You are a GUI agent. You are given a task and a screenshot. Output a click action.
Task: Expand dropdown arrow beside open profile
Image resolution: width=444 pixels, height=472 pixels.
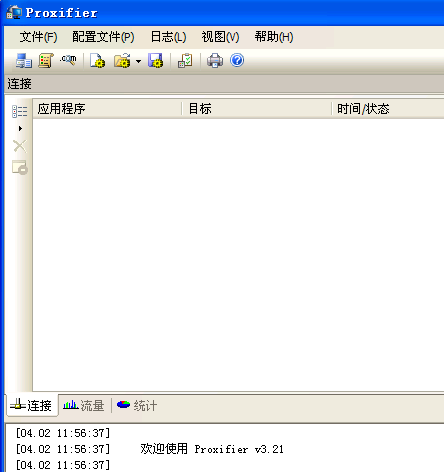pyautogui.click(x=138, y=61)
